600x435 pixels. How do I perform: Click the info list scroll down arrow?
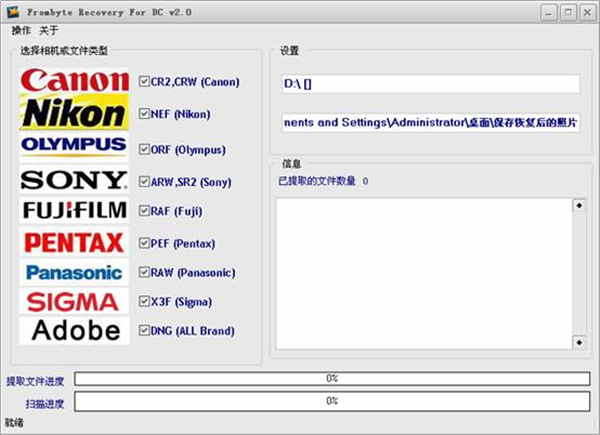pos(578,342)
